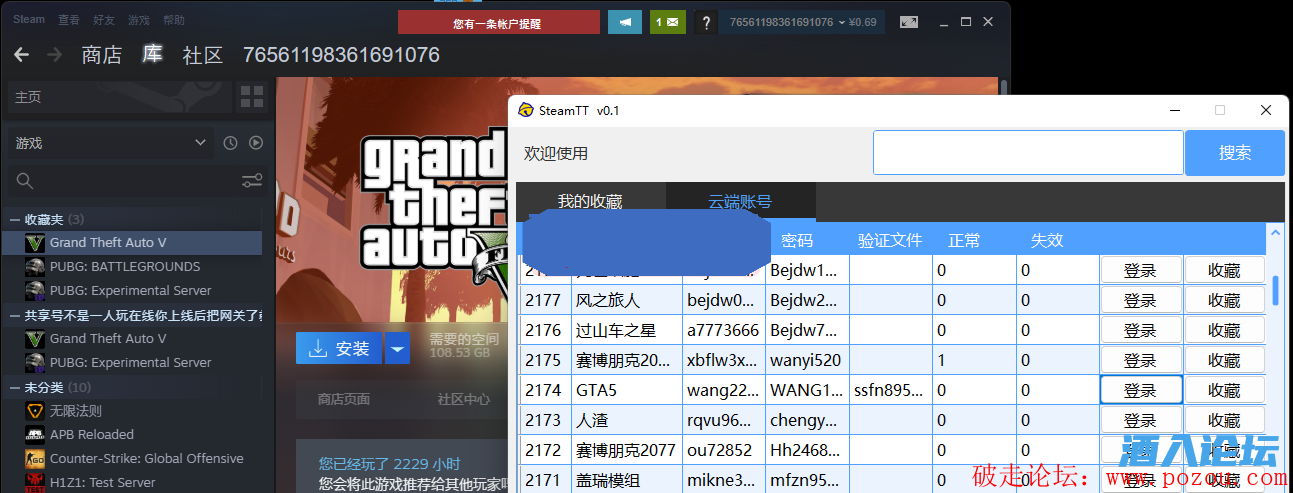Click 登录 for the GTA5 row
The width and height of the screenshot is (1293, 493).
click(x=1141, y=390)
